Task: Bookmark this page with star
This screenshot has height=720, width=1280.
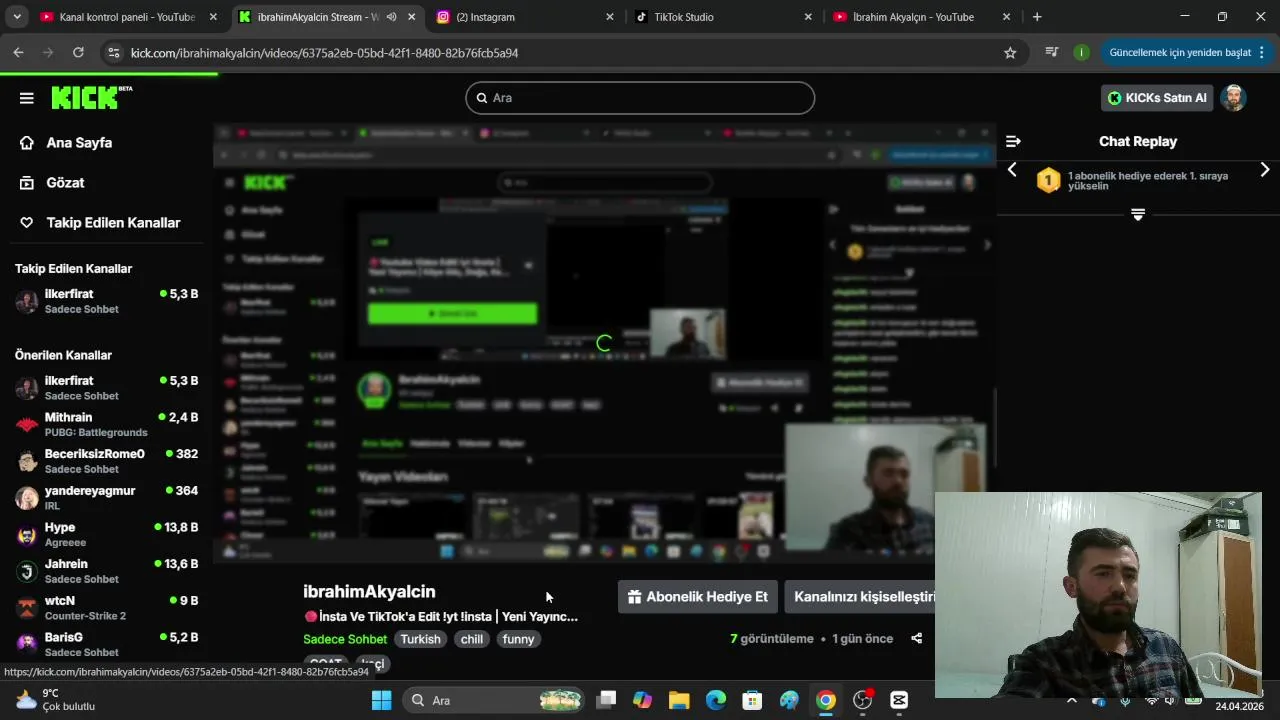Action: click(1010, 53)
